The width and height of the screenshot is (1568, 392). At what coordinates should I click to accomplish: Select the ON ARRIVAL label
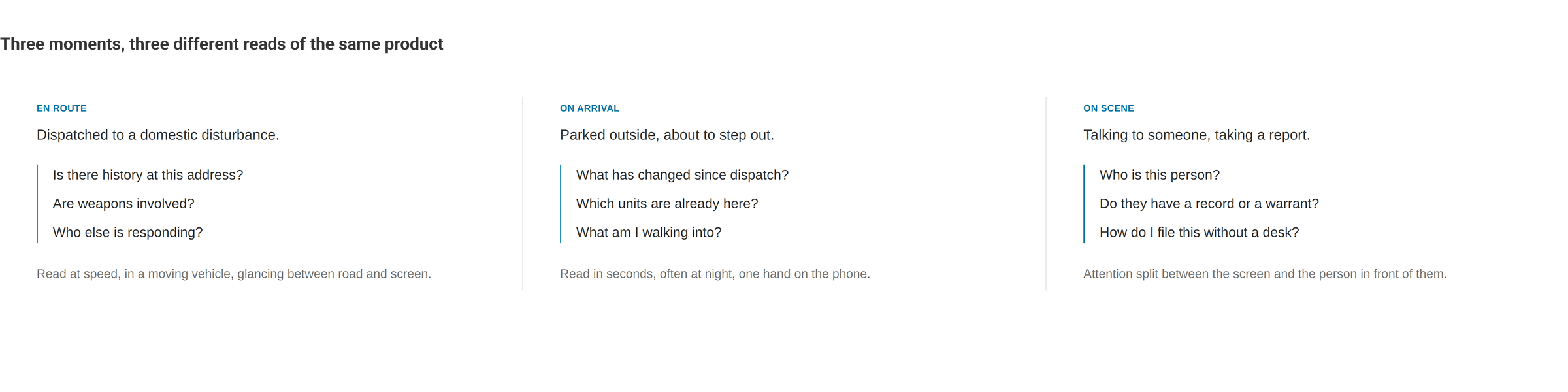pyautogui.click(x=589, y=108)
